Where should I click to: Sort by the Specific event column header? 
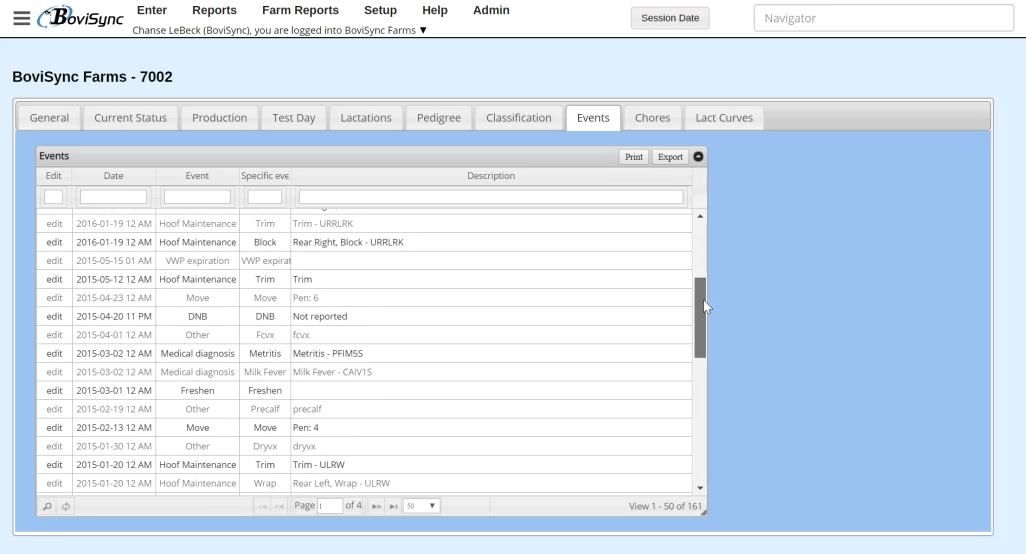[x=264, y=176]
